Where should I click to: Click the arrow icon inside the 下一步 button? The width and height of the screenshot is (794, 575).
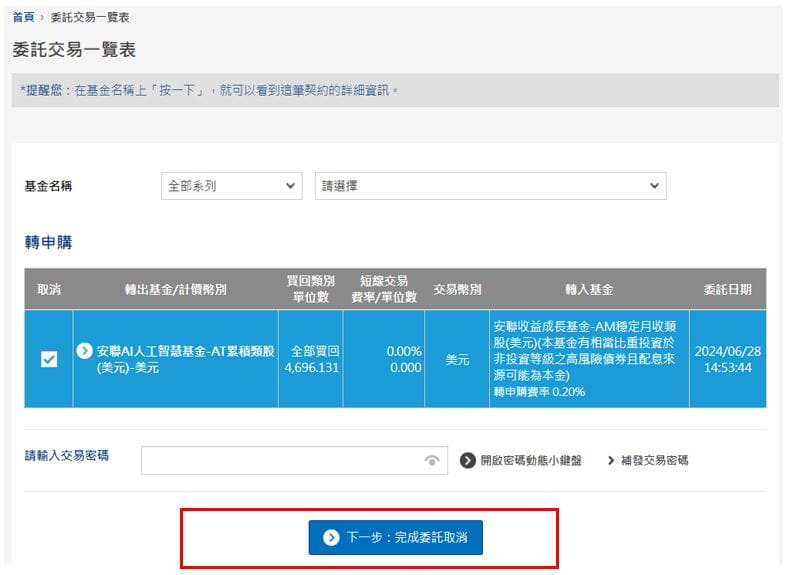point(331,538)
